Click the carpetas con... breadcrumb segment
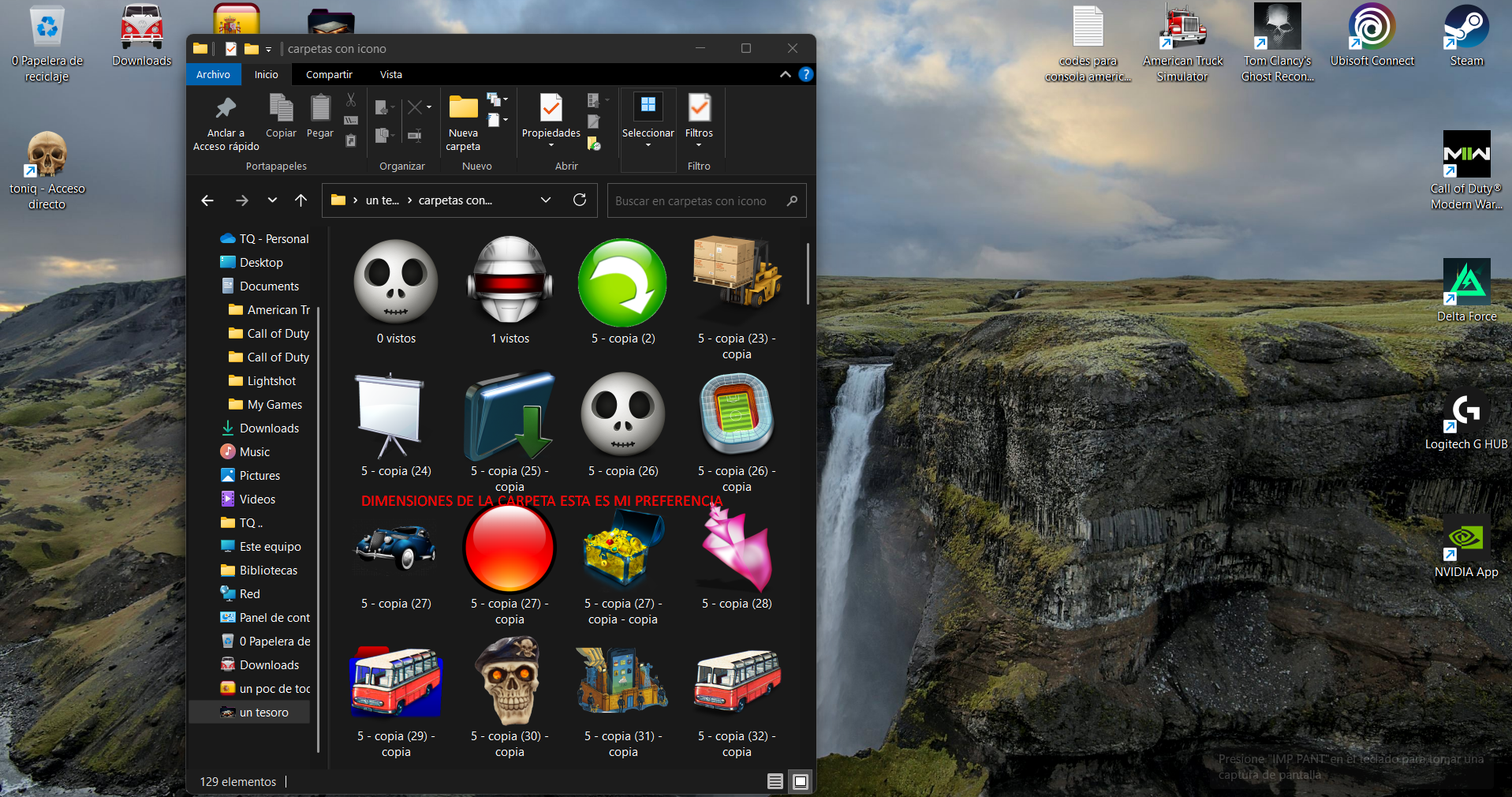This screenshot has height=797, width=1512. [455, 200]
